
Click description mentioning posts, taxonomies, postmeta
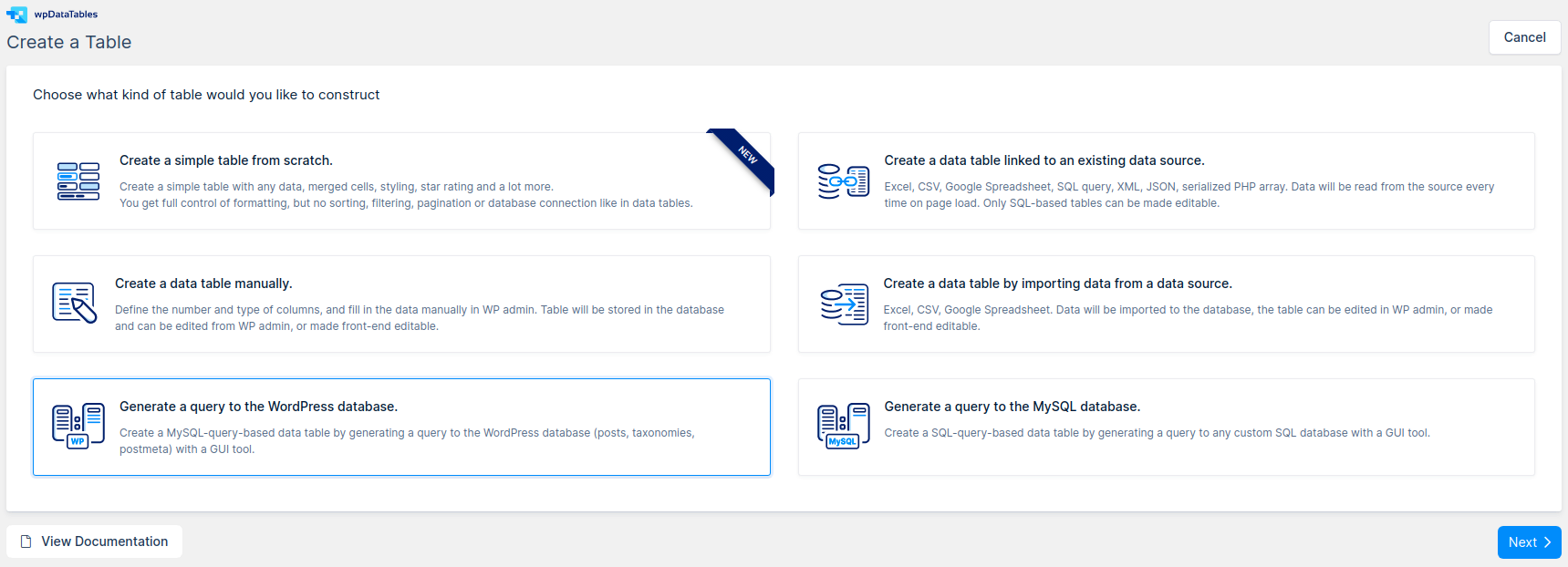click(407, 441)
